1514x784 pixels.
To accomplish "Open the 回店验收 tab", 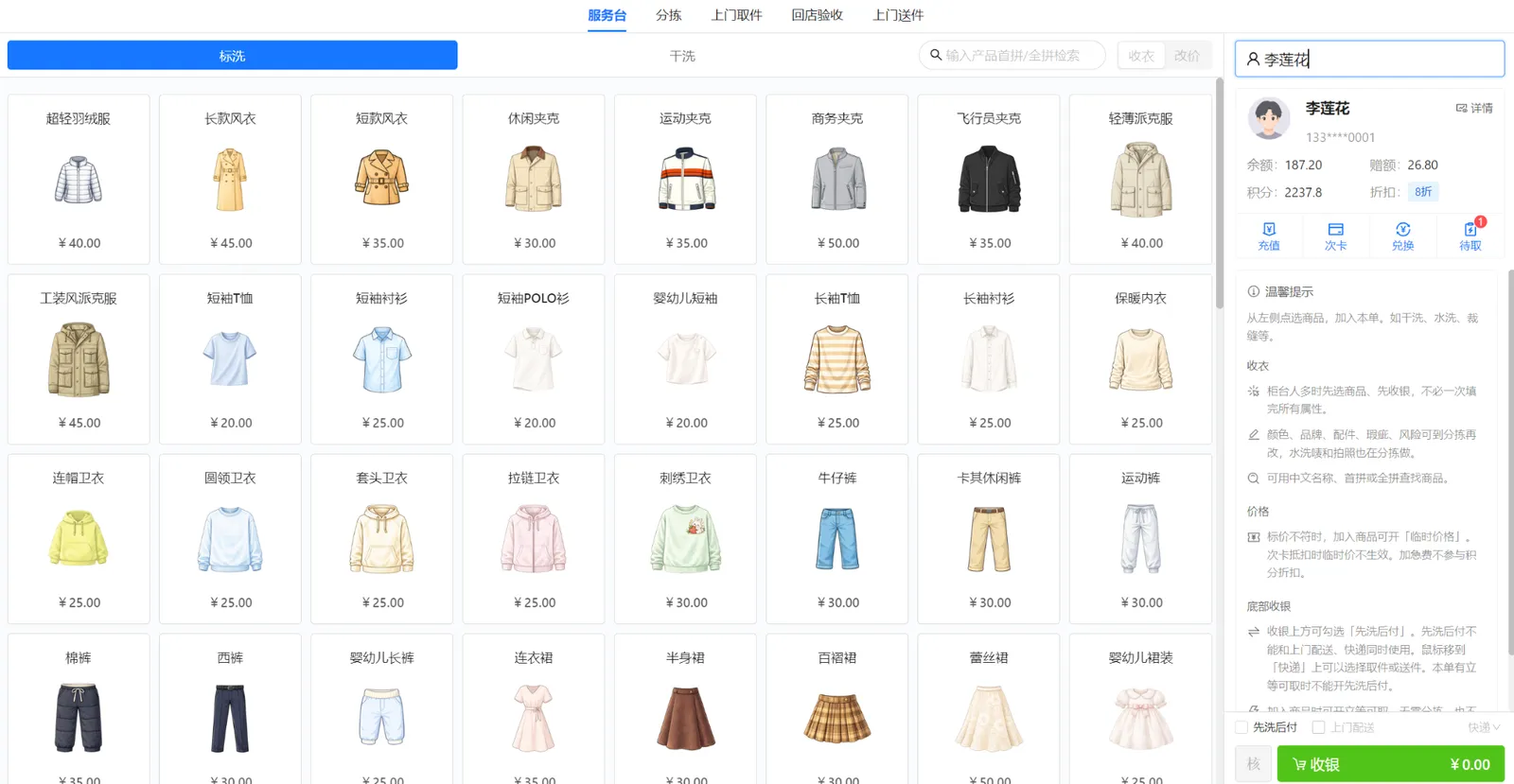I will pyautogui.click(x=817, y=15).
